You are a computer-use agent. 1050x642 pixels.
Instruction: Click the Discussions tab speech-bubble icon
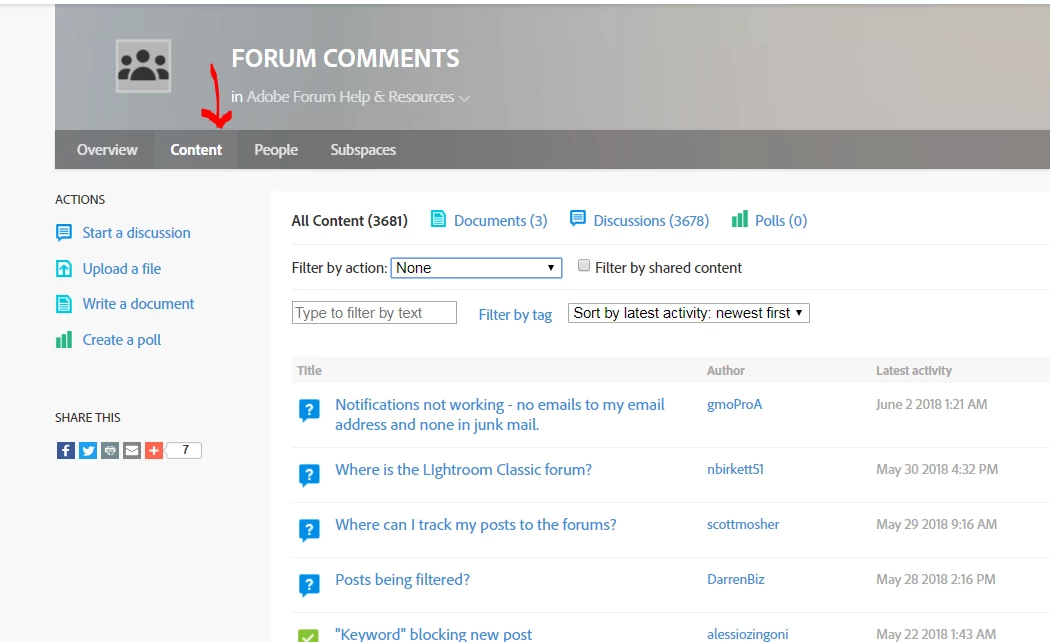tap(577, 219)
